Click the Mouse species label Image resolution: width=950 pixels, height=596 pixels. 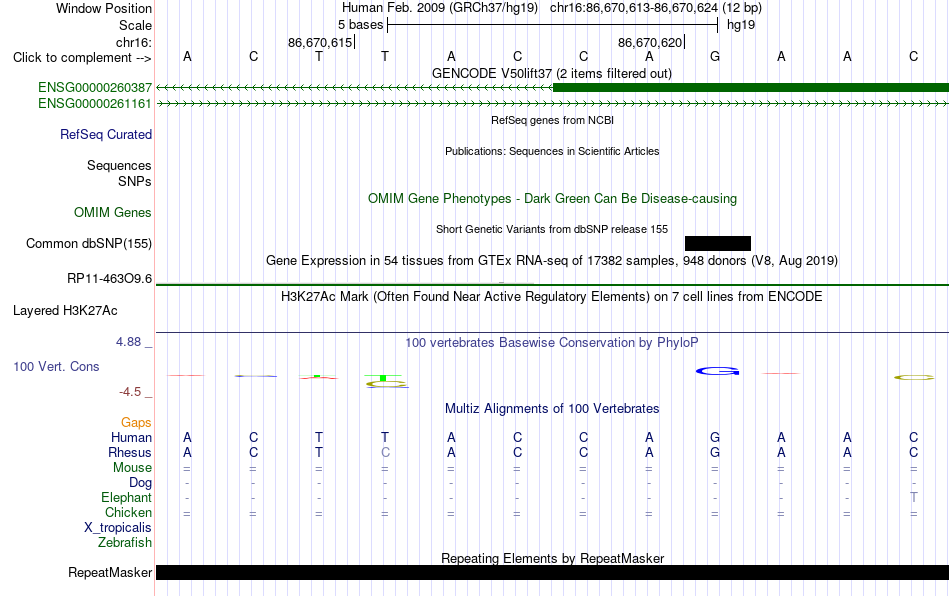132,468
